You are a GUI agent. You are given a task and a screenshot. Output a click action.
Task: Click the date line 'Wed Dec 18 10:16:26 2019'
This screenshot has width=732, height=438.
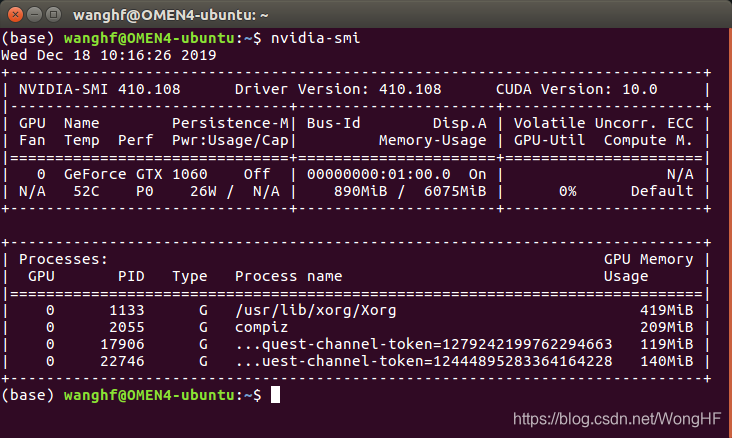(x=109, y=55)
